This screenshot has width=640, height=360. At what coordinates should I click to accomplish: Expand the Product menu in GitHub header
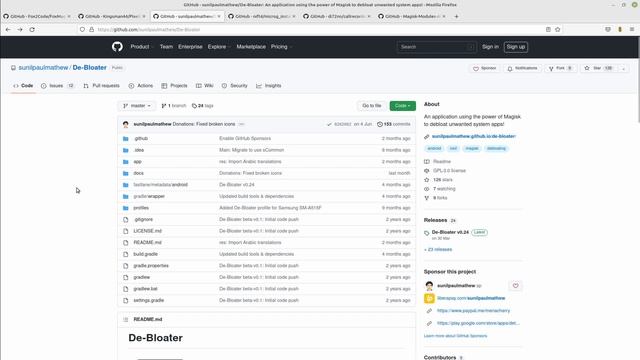pyautogui.click(x=141, y=47)
